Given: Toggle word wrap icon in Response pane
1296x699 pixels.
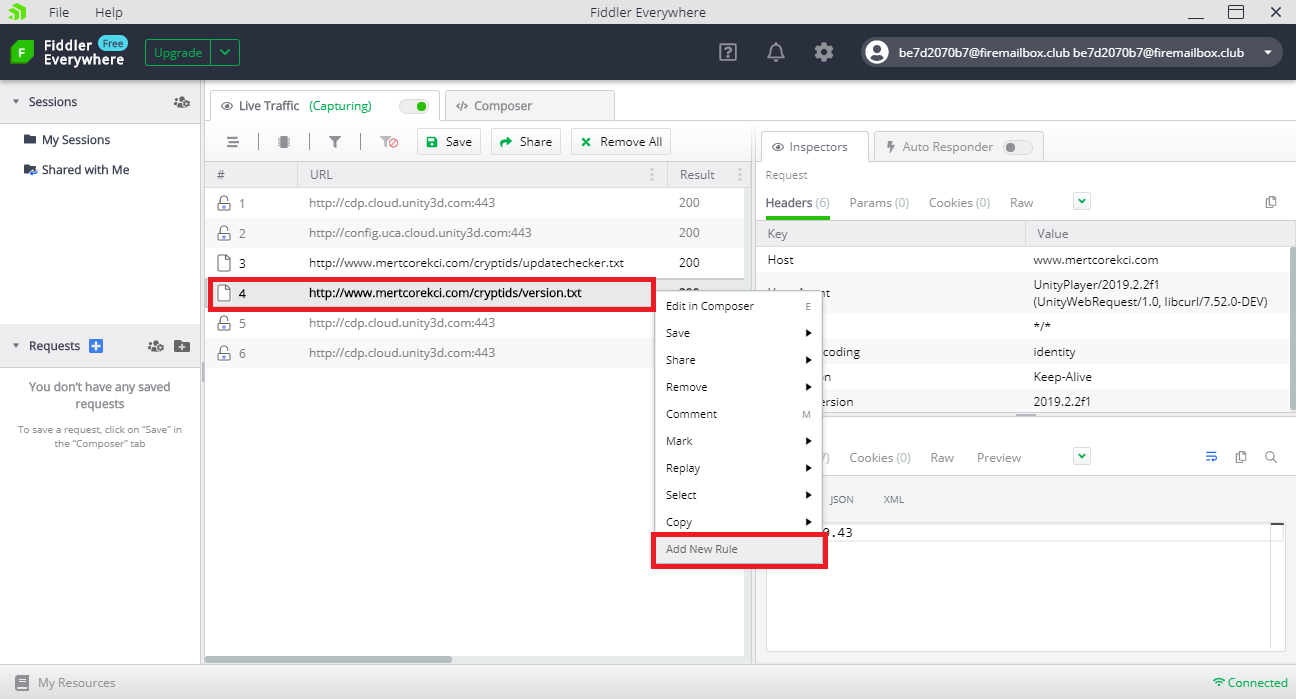Looking at the screenshot, I should [x=1211, y=457].
